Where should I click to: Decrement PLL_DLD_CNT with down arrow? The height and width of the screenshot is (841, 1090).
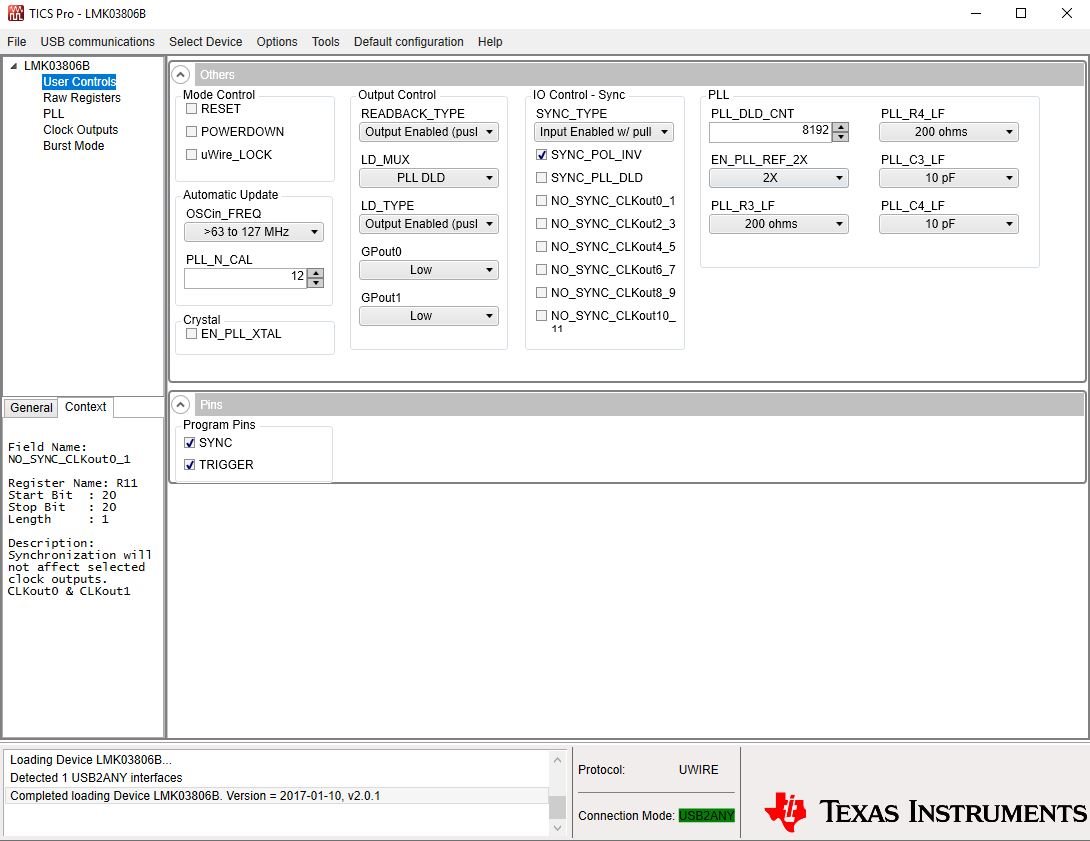(841, 136)
